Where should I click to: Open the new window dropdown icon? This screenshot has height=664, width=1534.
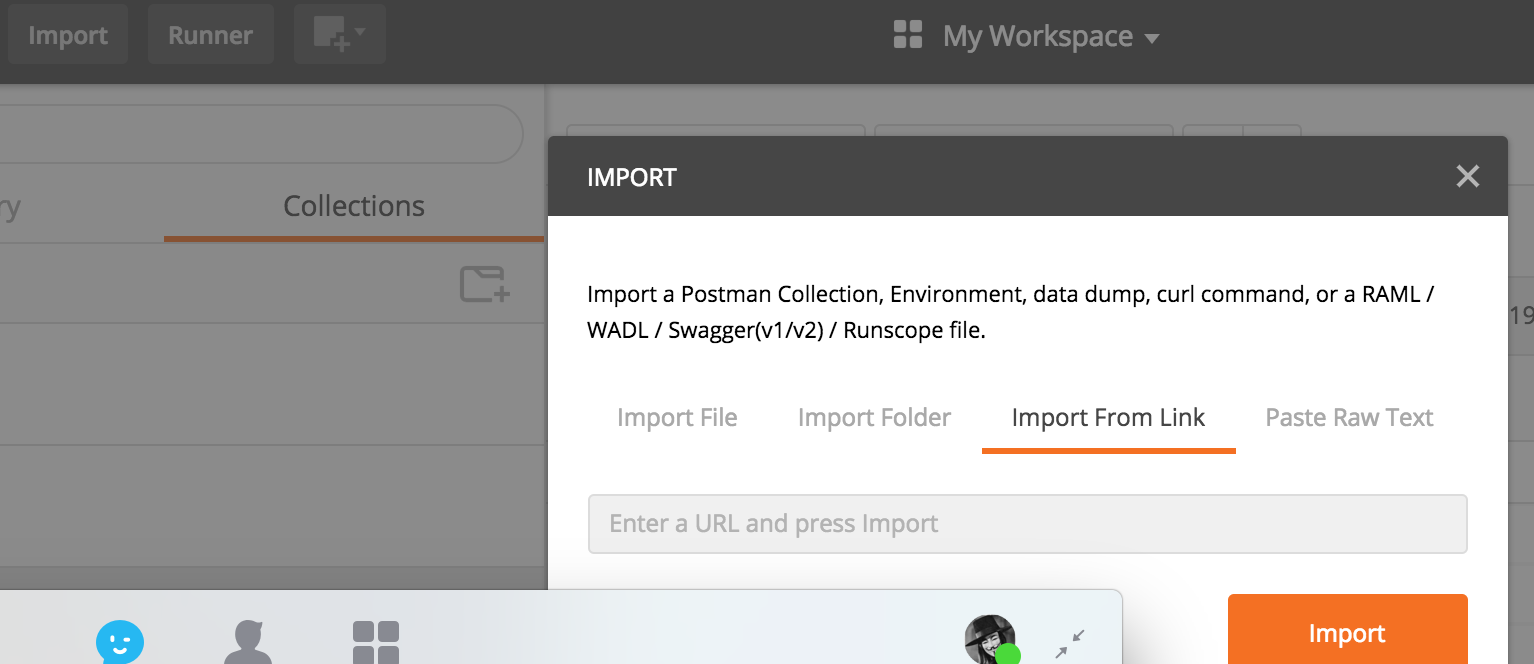pos(340,35)
